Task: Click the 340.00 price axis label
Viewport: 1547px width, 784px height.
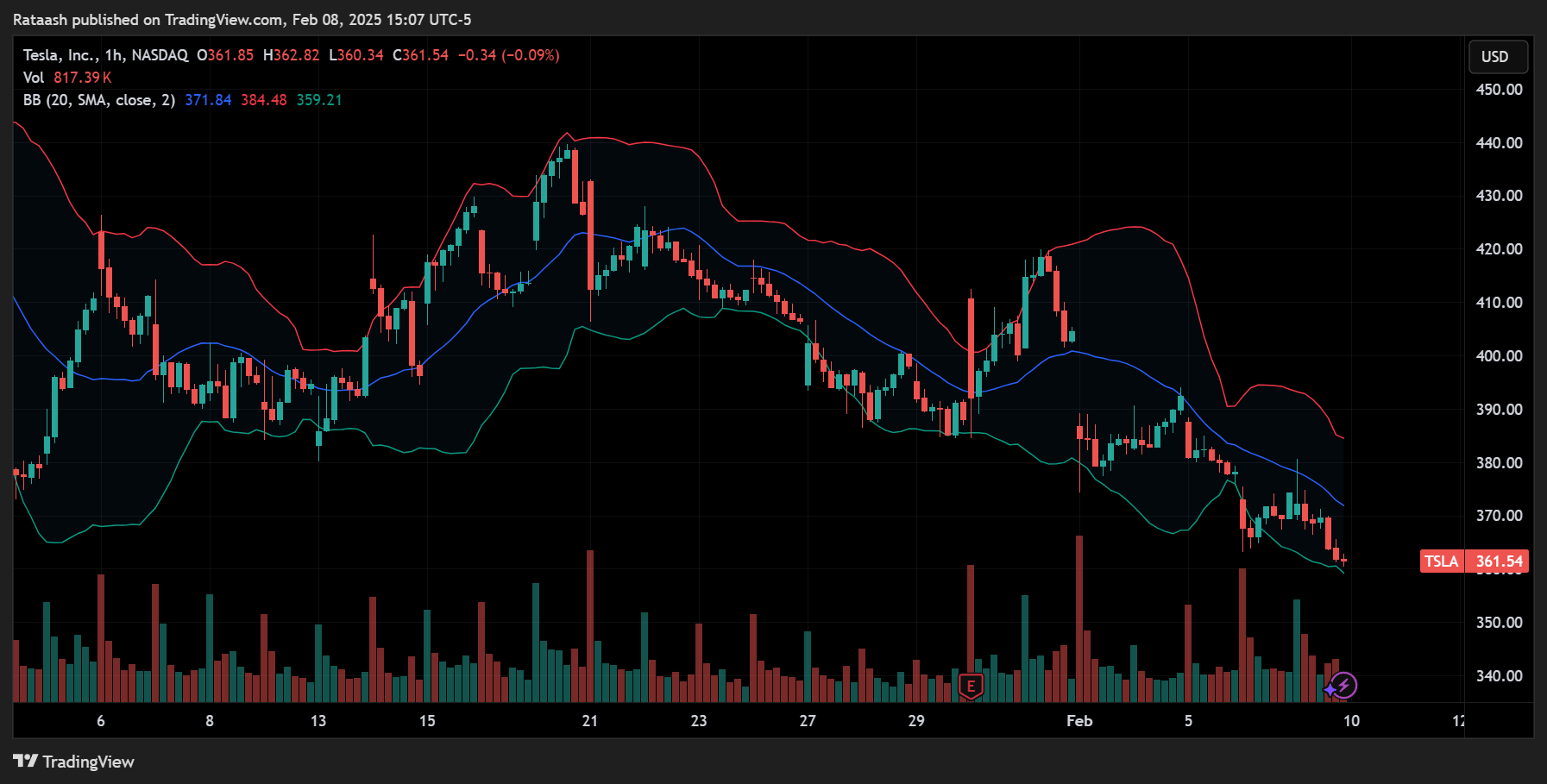Action: pos(1499,676)
